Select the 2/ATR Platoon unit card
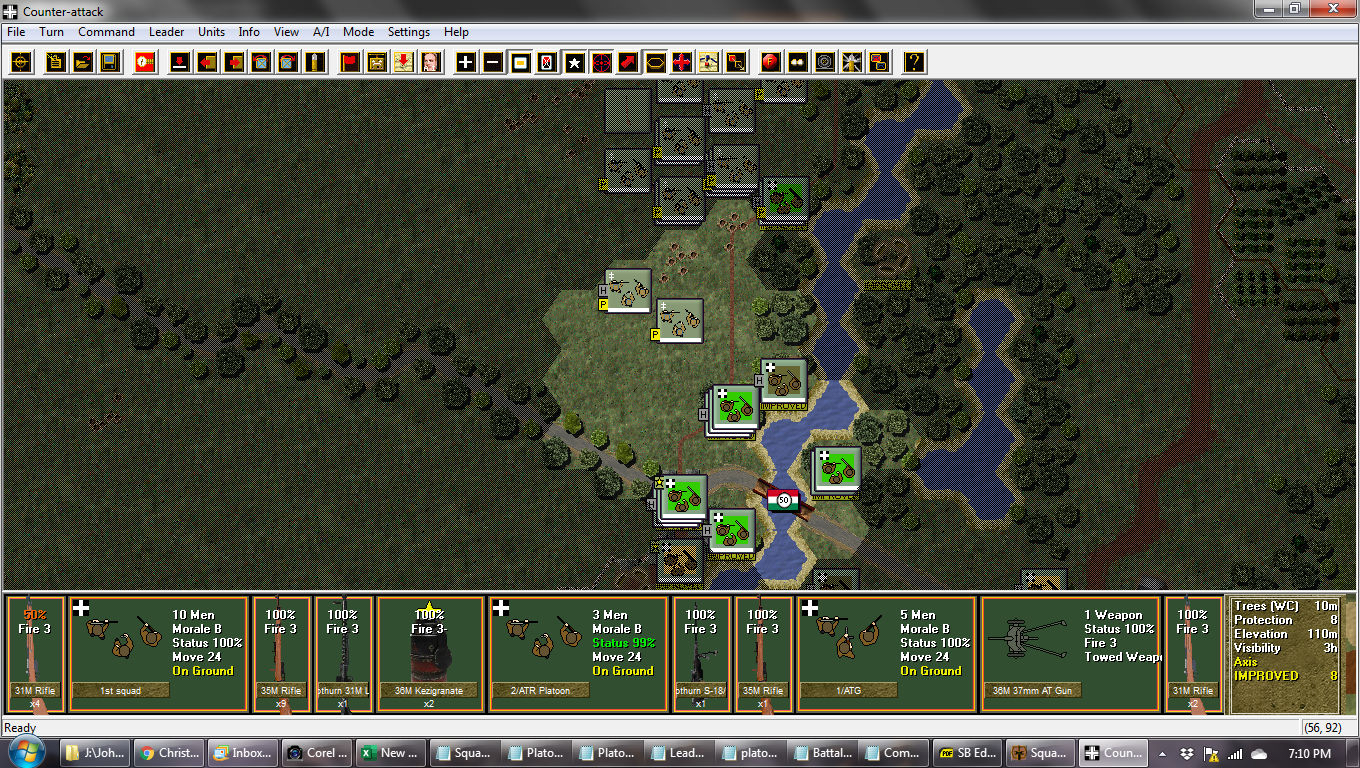 [578, 654]
